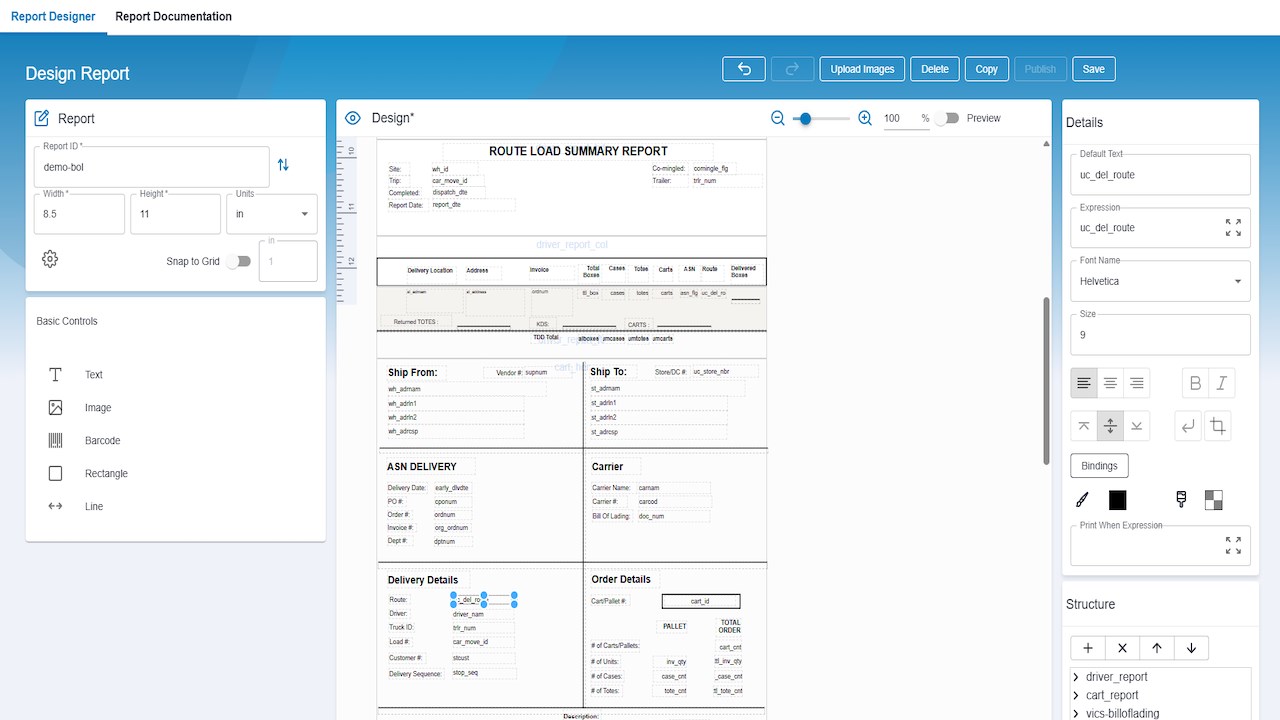Turn on Snap to Grid
1280x720 pixels.
pos(238,261)
